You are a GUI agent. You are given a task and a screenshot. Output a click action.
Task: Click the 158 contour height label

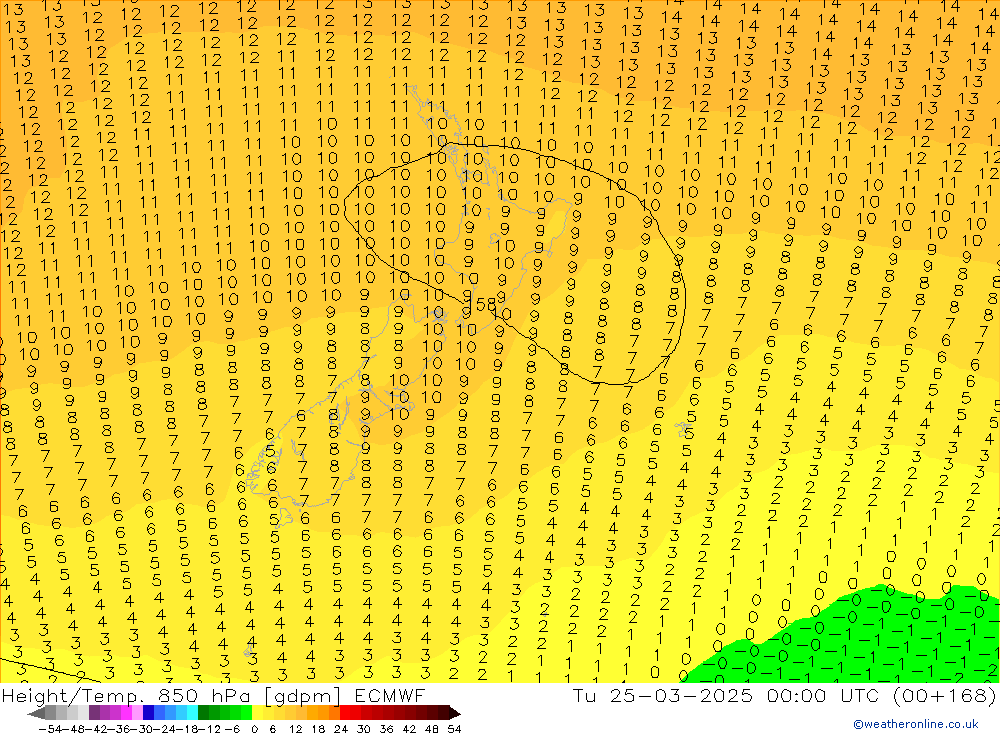(483, 305)
